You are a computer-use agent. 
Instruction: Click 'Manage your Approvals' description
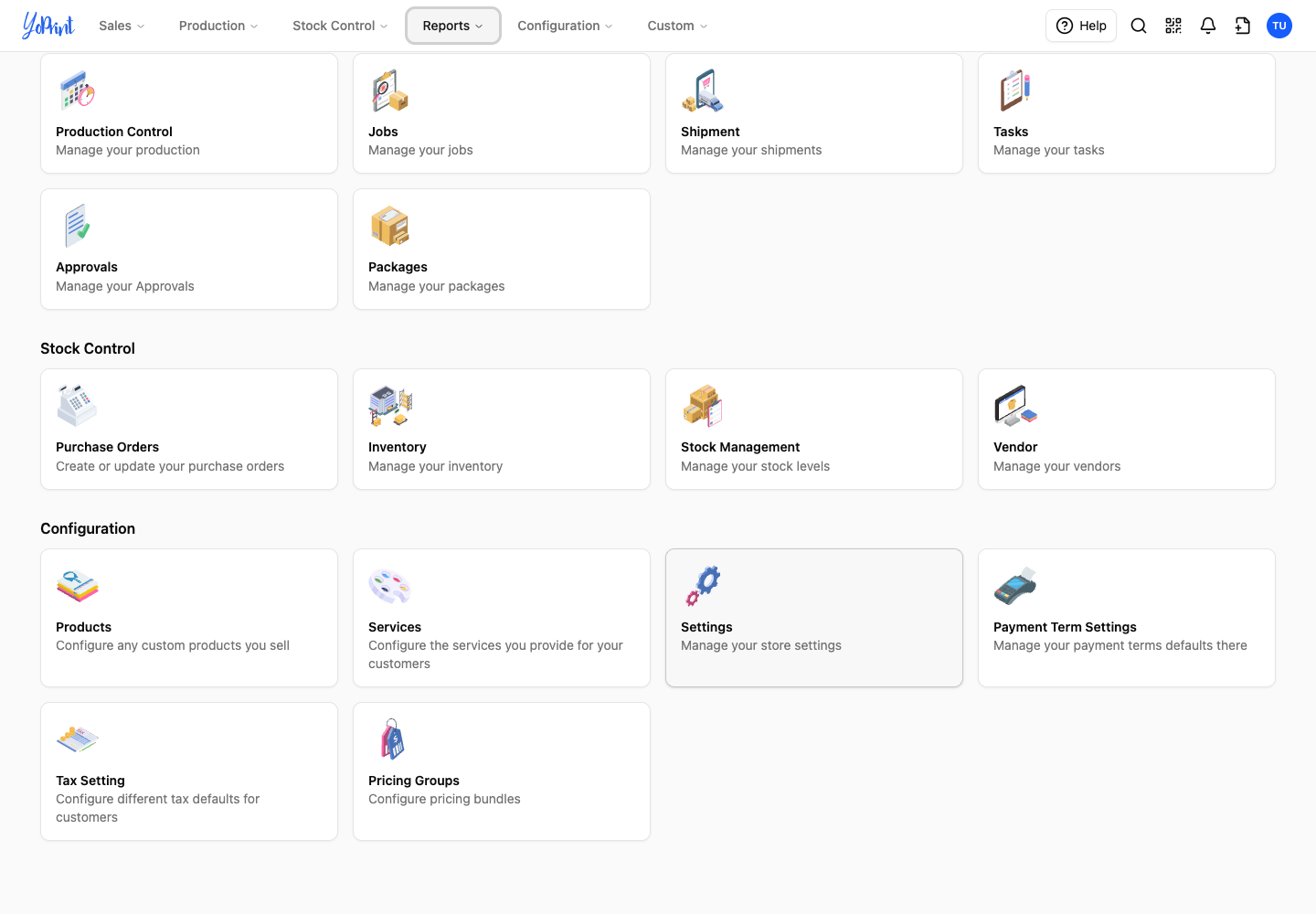125,286
